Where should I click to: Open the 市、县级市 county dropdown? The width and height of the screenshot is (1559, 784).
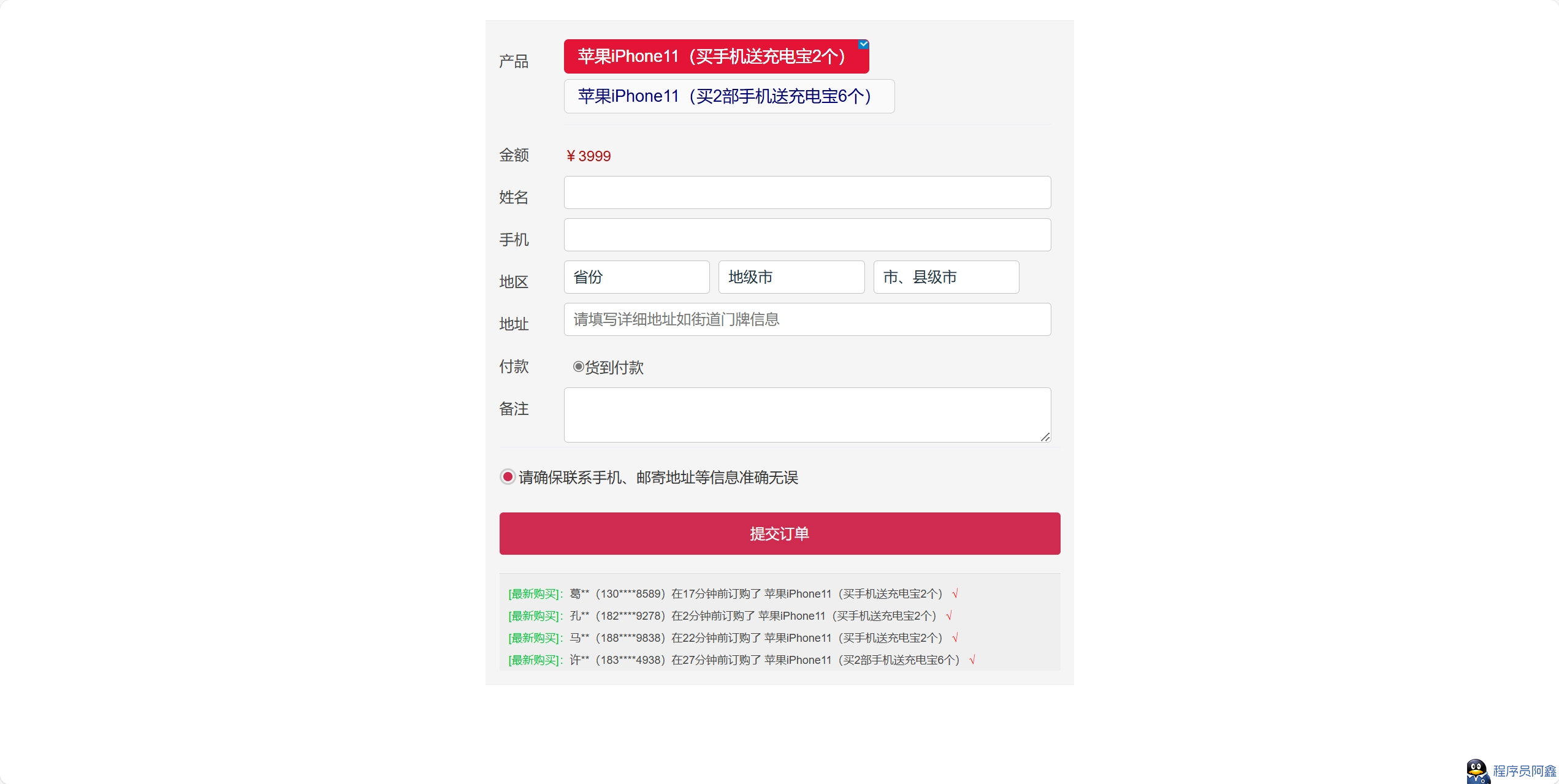946,277
